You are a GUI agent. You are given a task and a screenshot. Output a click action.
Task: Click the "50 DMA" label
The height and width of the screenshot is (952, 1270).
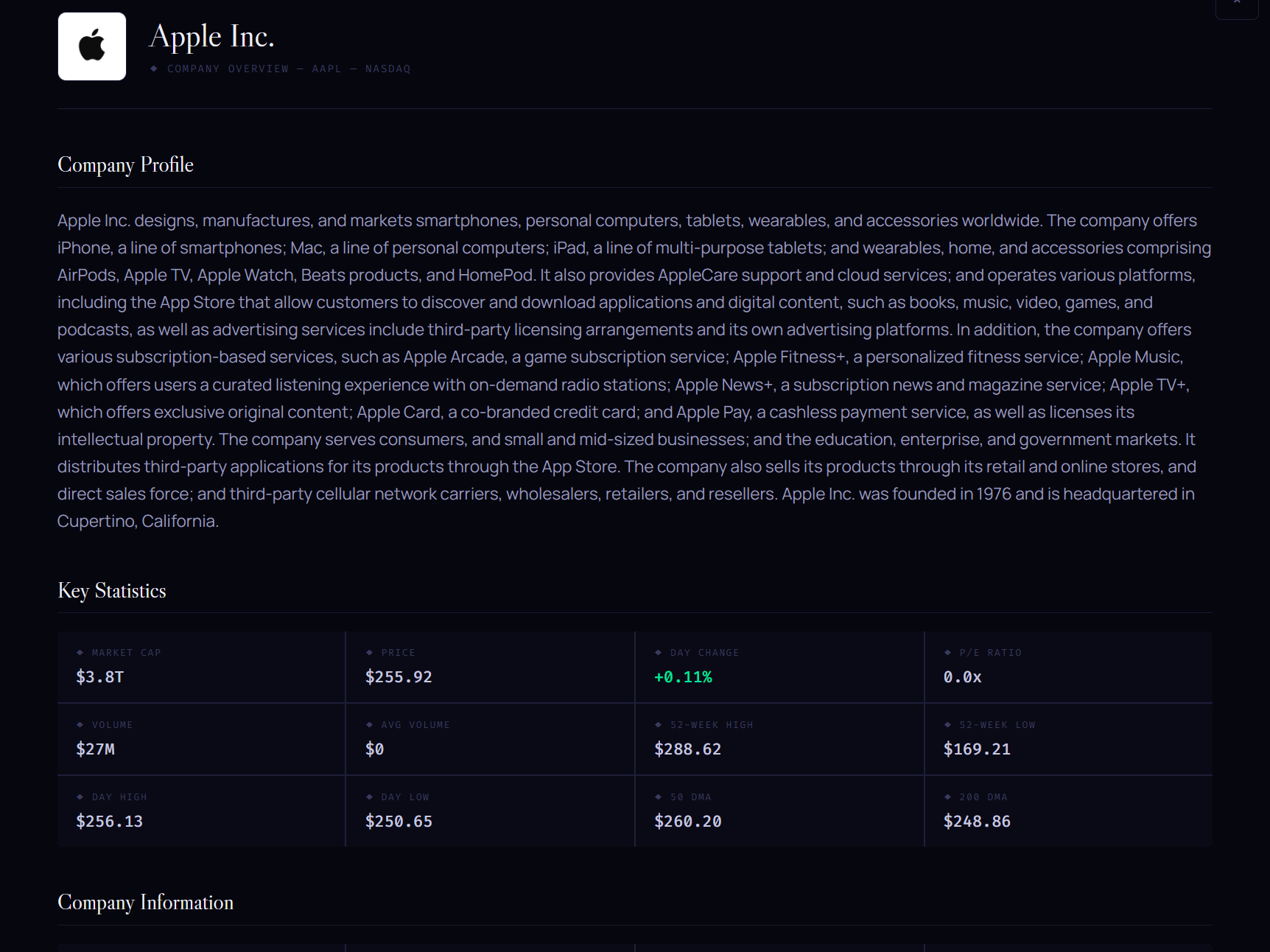tap(690, 797)
